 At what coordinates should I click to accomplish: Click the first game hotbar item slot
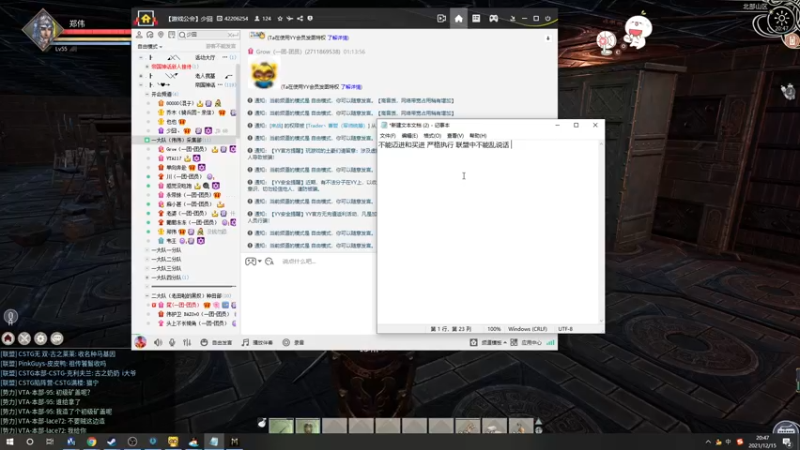(281, 426)
